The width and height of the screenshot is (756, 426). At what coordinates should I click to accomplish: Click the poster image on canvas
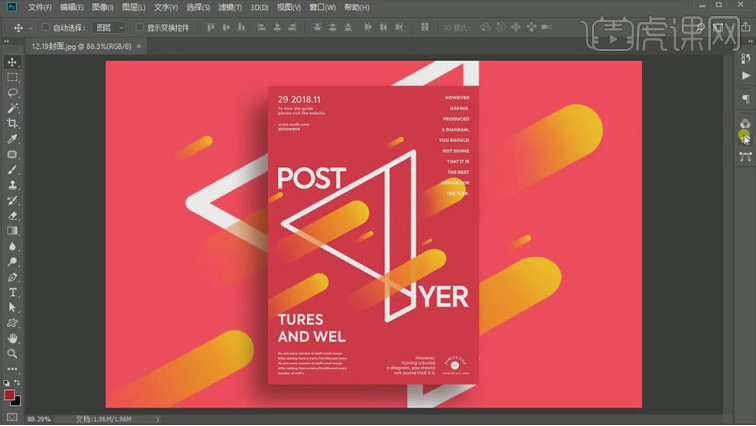[374, 234]
